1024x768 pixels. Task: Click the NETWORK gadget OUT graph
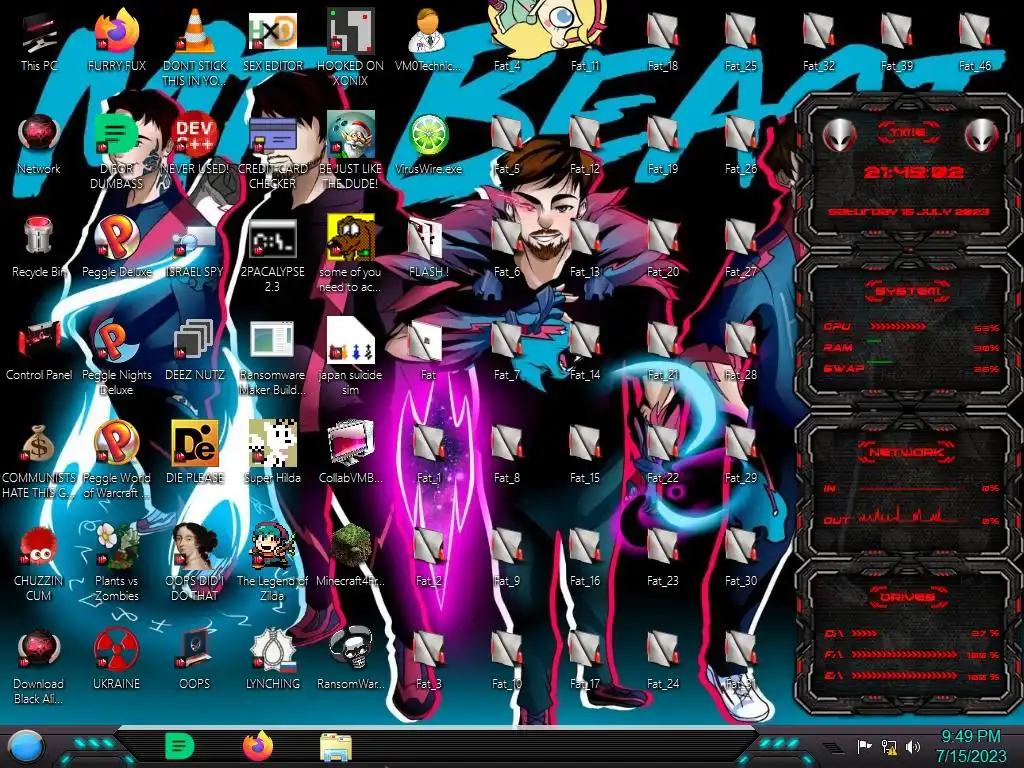pyautogui.click(x=908, y=515)
